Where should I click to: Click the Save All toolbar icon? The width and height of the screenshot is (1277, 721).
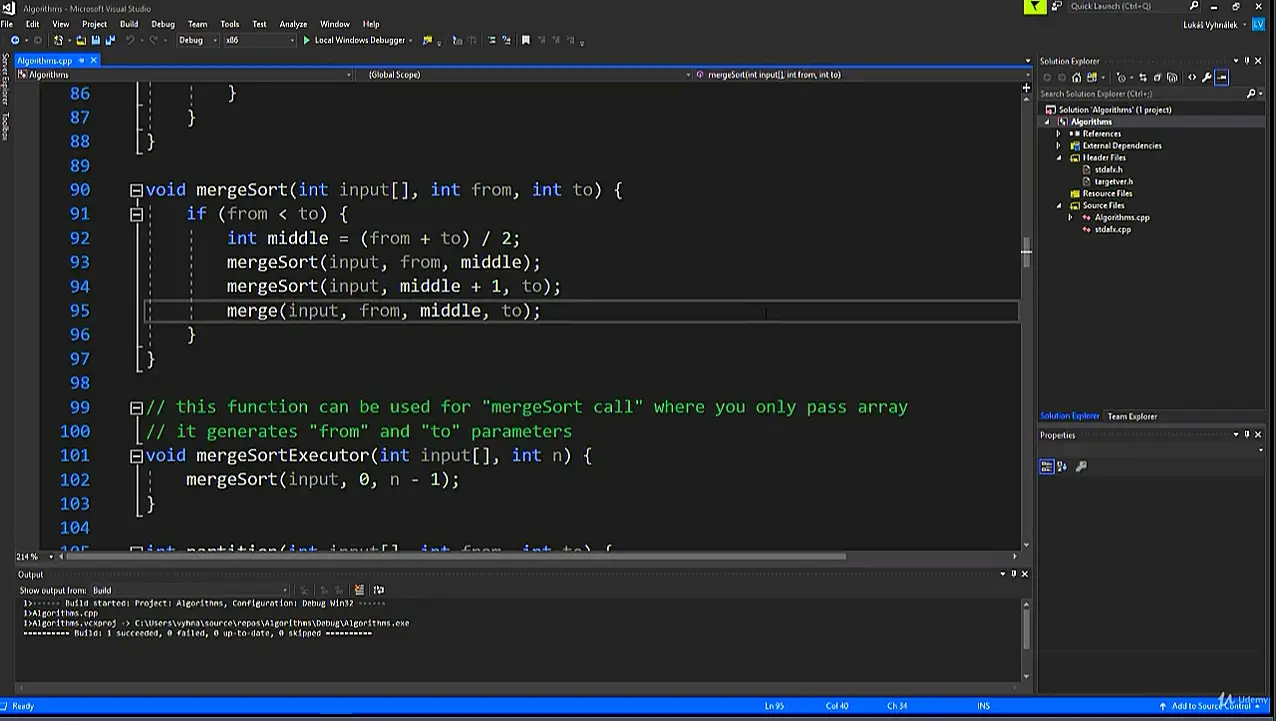[108, 40]
